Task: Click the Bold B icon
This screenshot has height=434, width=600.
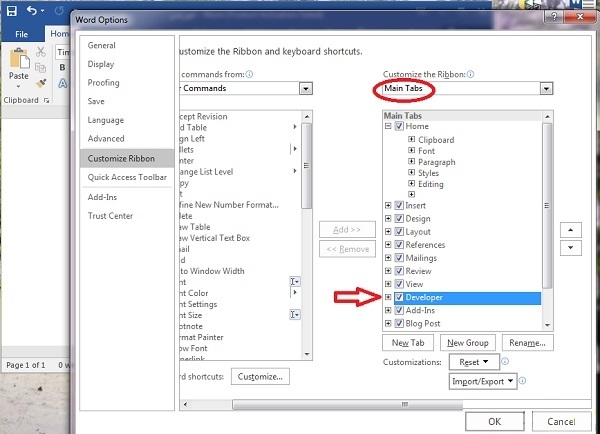Action: [x=62, y=68]
